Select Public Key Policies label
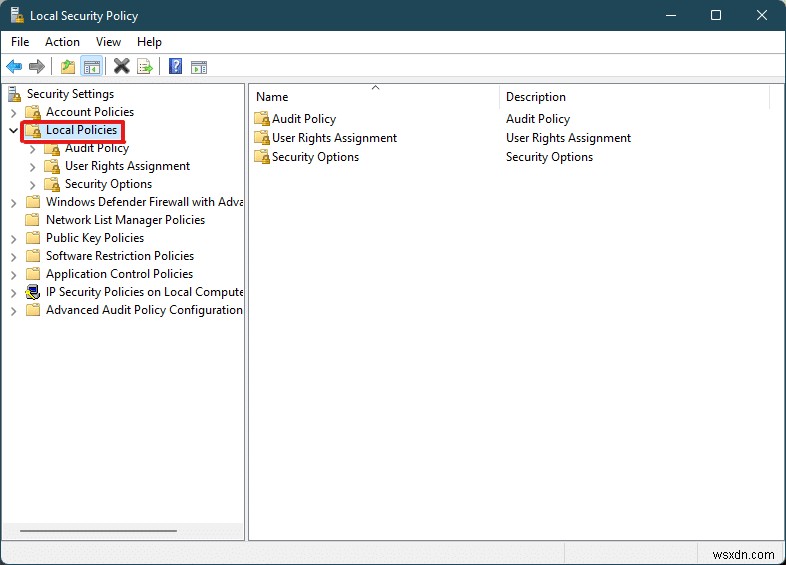The image size is (786, 565). pyautogui.click(x=95, y=238)
